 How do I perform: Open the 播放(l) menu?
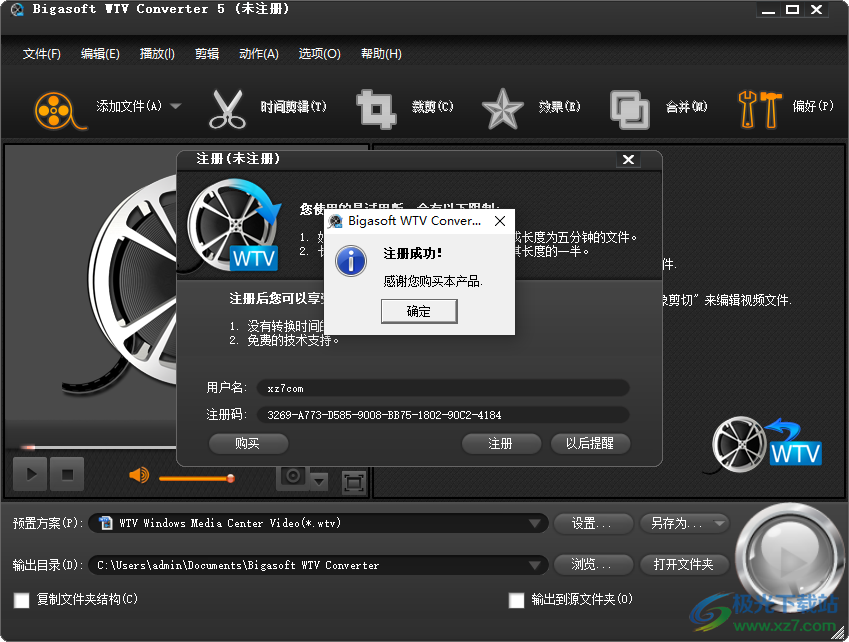click(157, 54)
